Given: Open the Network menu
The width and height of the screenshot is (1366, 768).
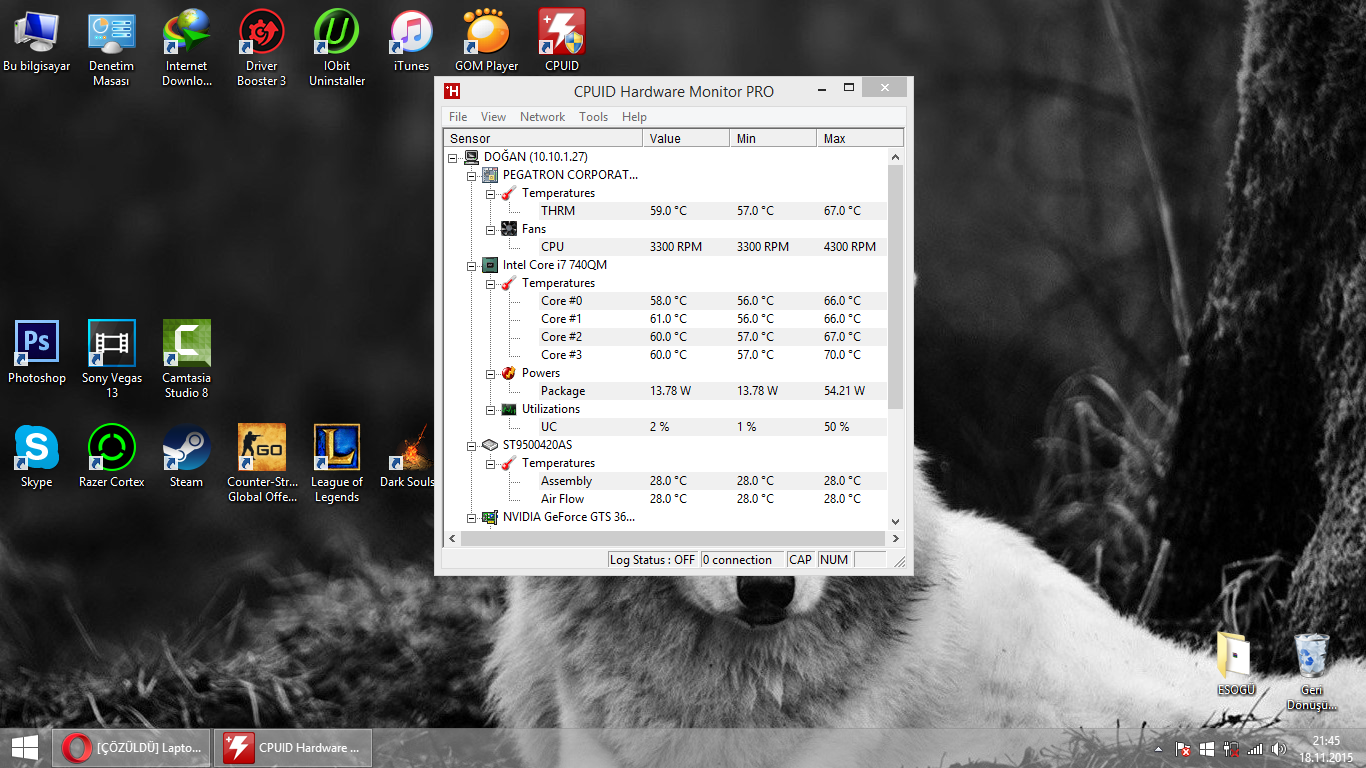Looking at the screenshot, I should (x=542, y=117).
